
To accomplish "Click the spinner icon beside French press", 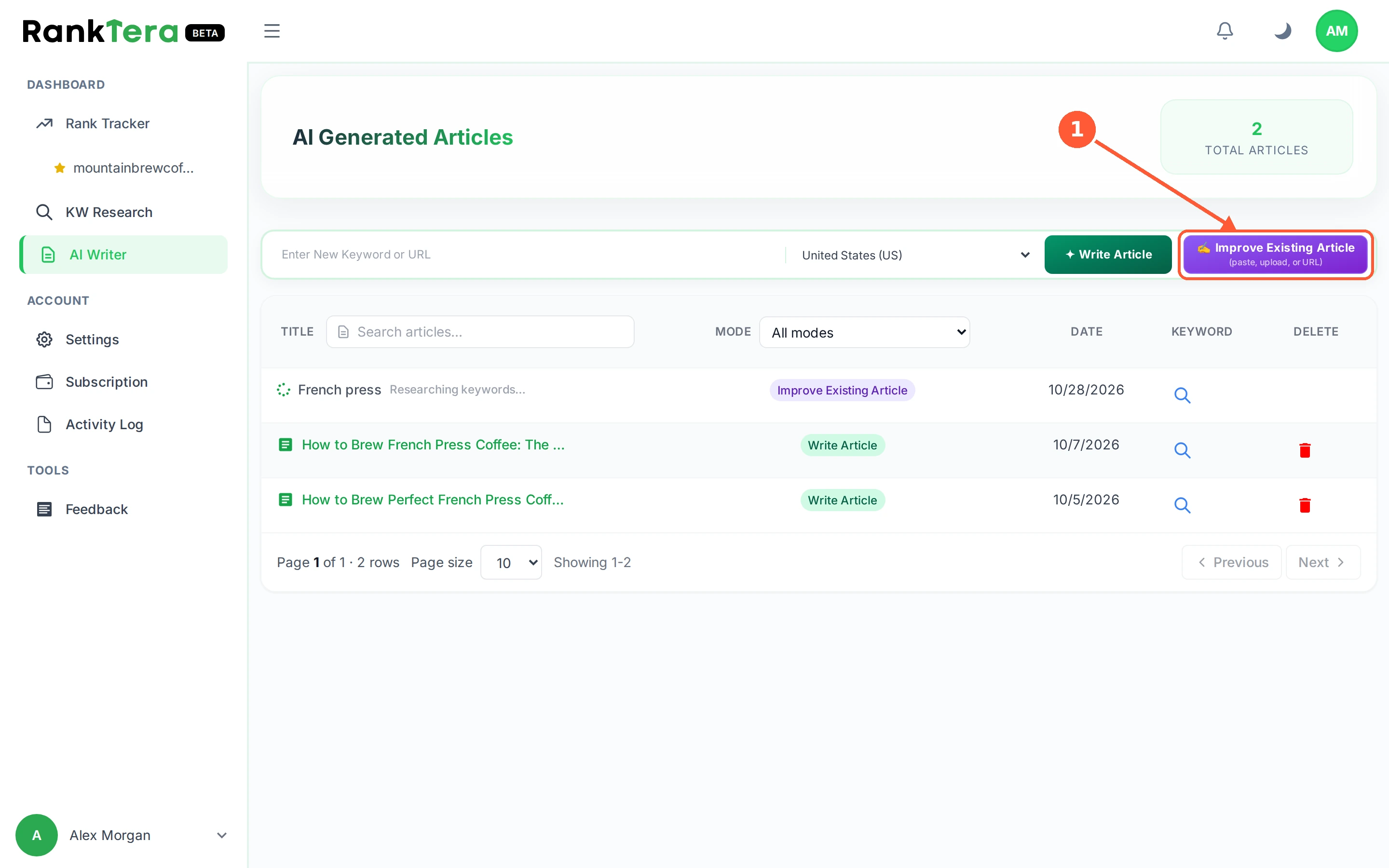I will pos(284,390).
